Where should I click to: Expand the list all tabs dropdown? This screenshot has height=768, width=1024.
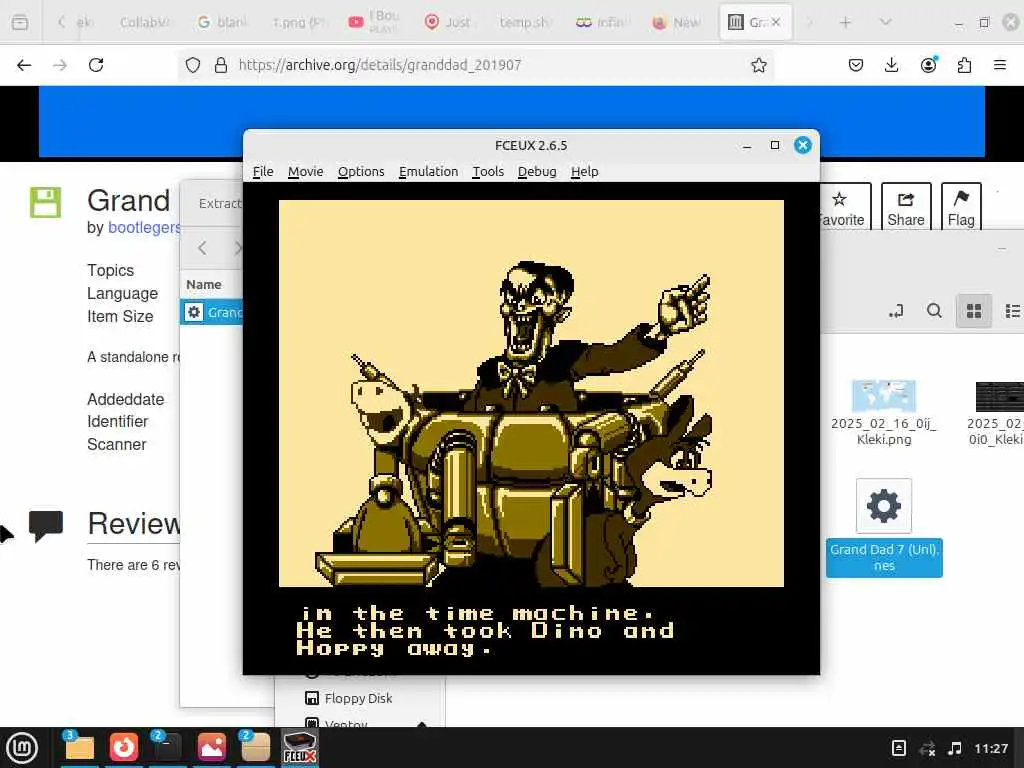(886, 22)
